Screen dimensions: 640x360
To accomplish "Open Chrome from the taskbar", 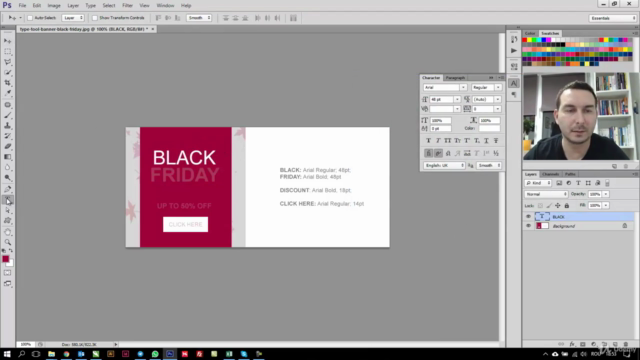I will pyautogui.click(x=66, y=354).
